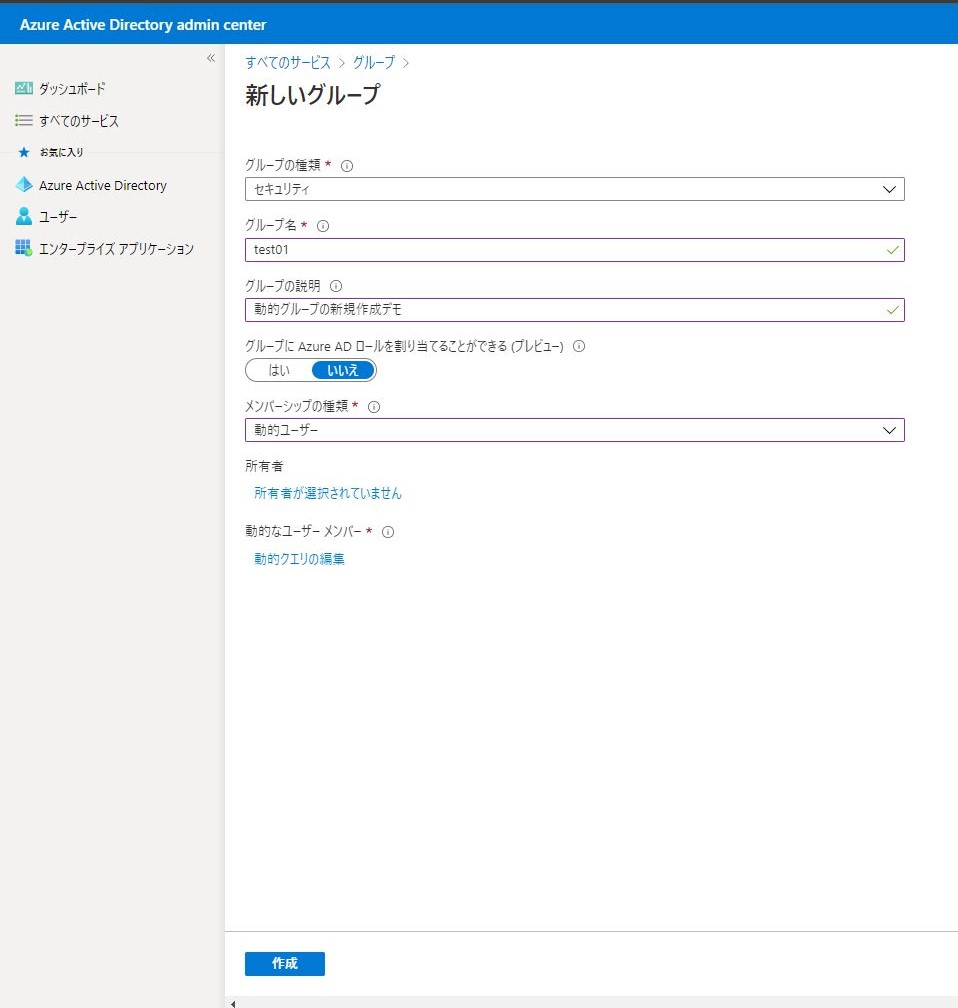Image resolution: width=958 pixels, height=1008 pixels.
Task: Open Azure Active Directory from the sidebar
Action: tap(103, 185)
